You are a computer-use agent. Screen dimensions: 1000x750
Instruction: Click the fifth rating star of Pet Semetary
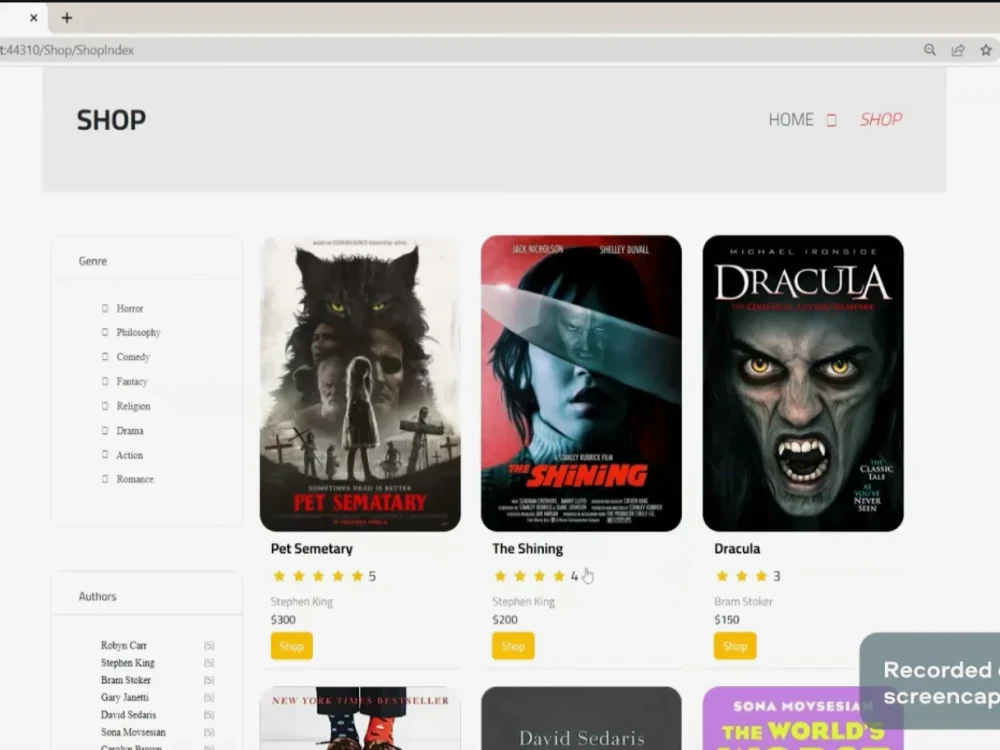point(357,576)
